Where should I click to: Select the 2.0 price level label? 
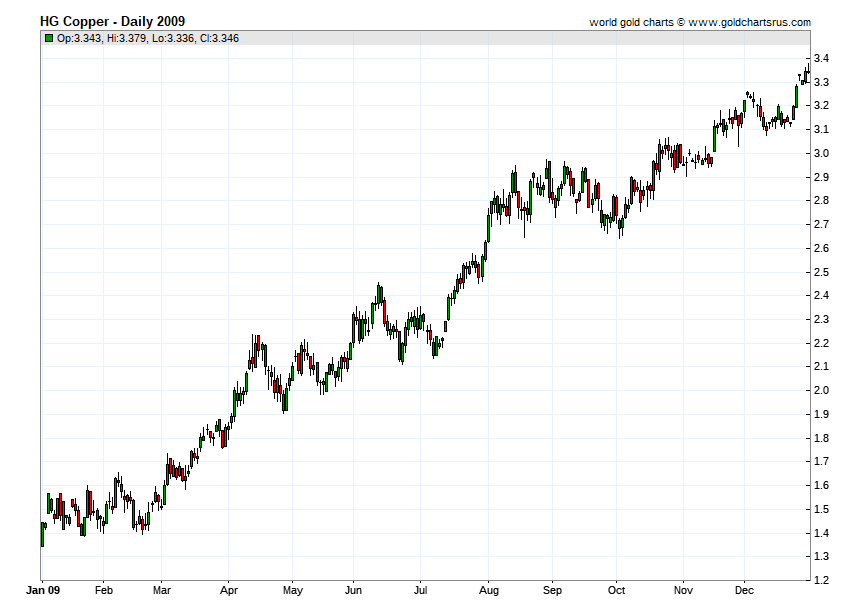click(821, 391)
